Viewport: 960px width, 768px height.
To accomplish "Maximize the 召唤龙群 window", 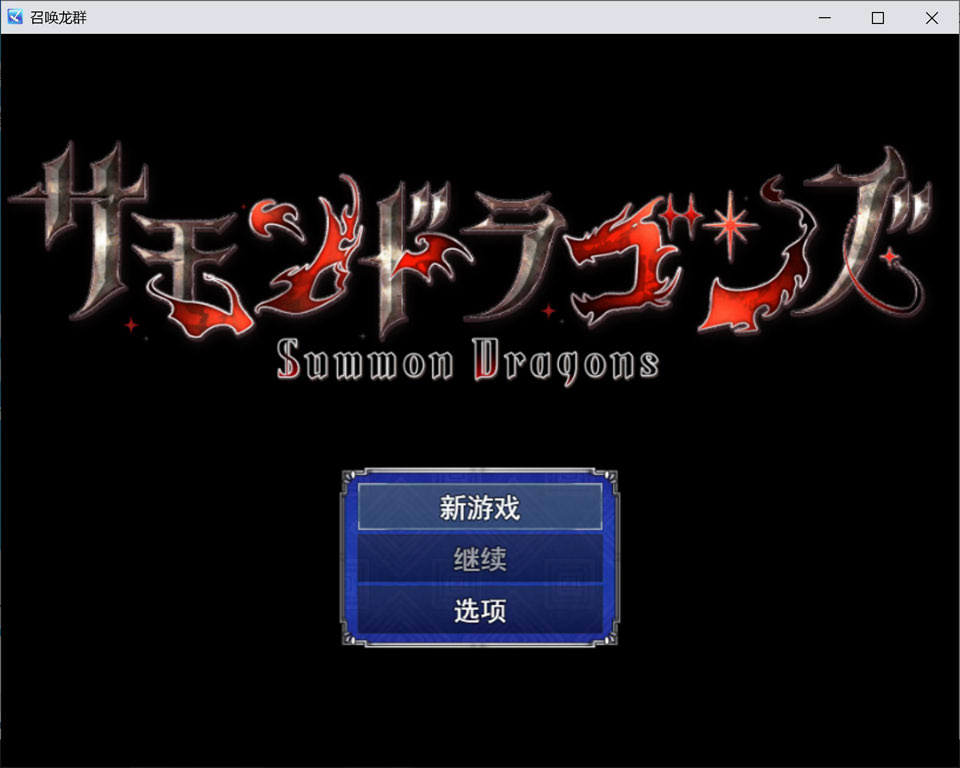I will coord(877,18).
